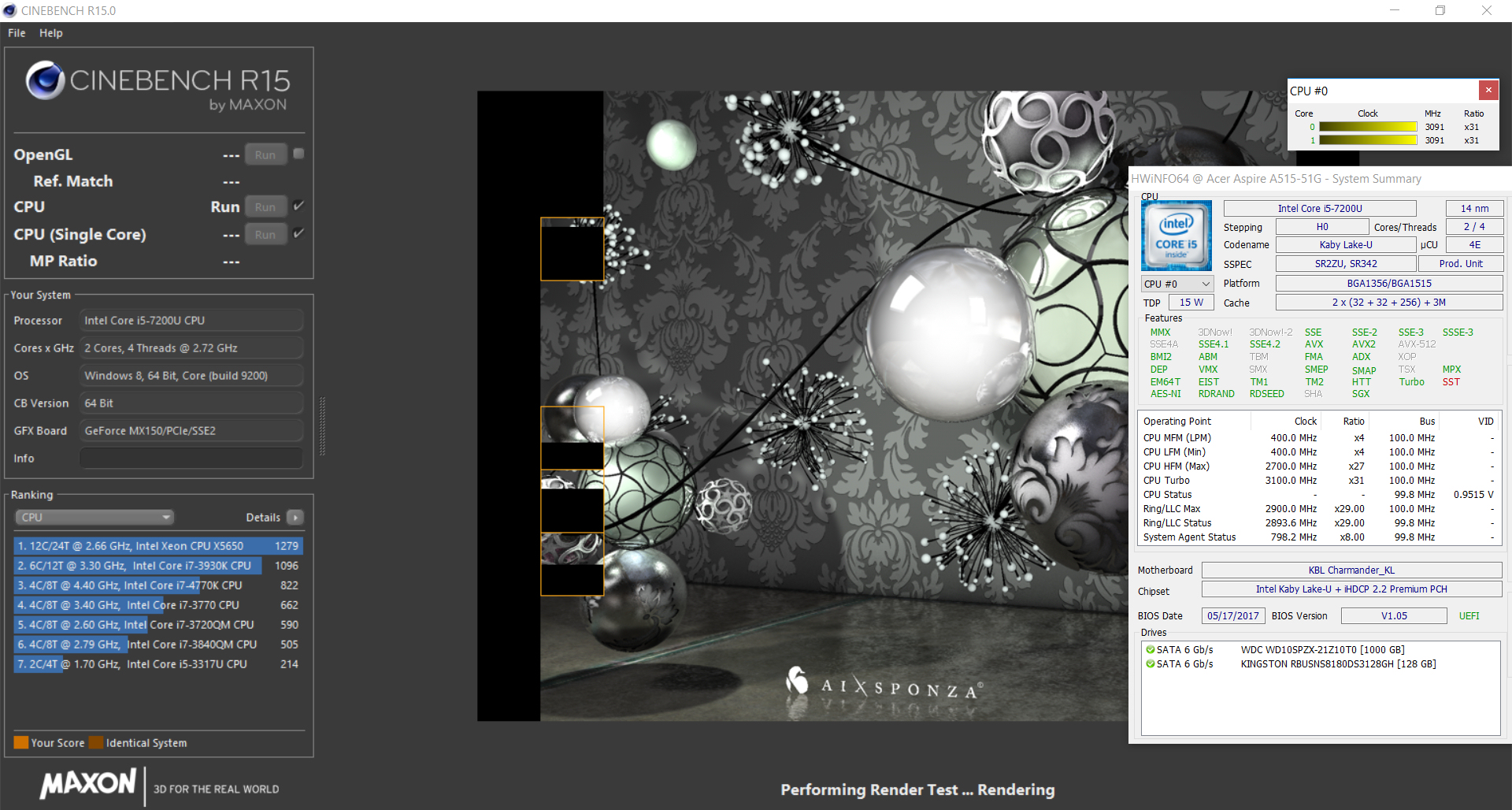Click the Identical System legend swatch

pos(96,742)
